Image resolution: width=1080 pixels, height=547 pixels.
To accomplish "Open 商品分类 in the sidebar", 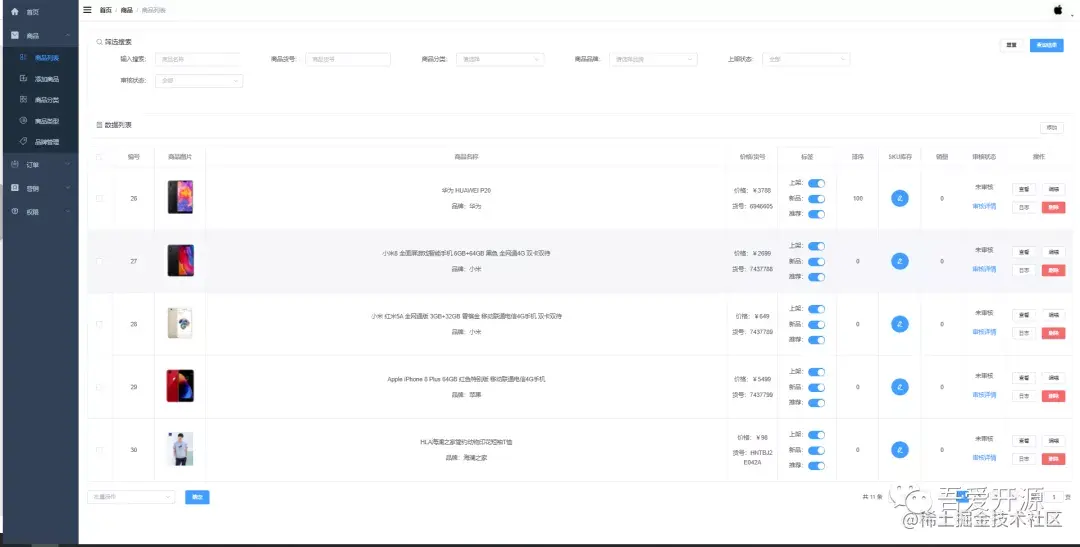I will (39, 100).
